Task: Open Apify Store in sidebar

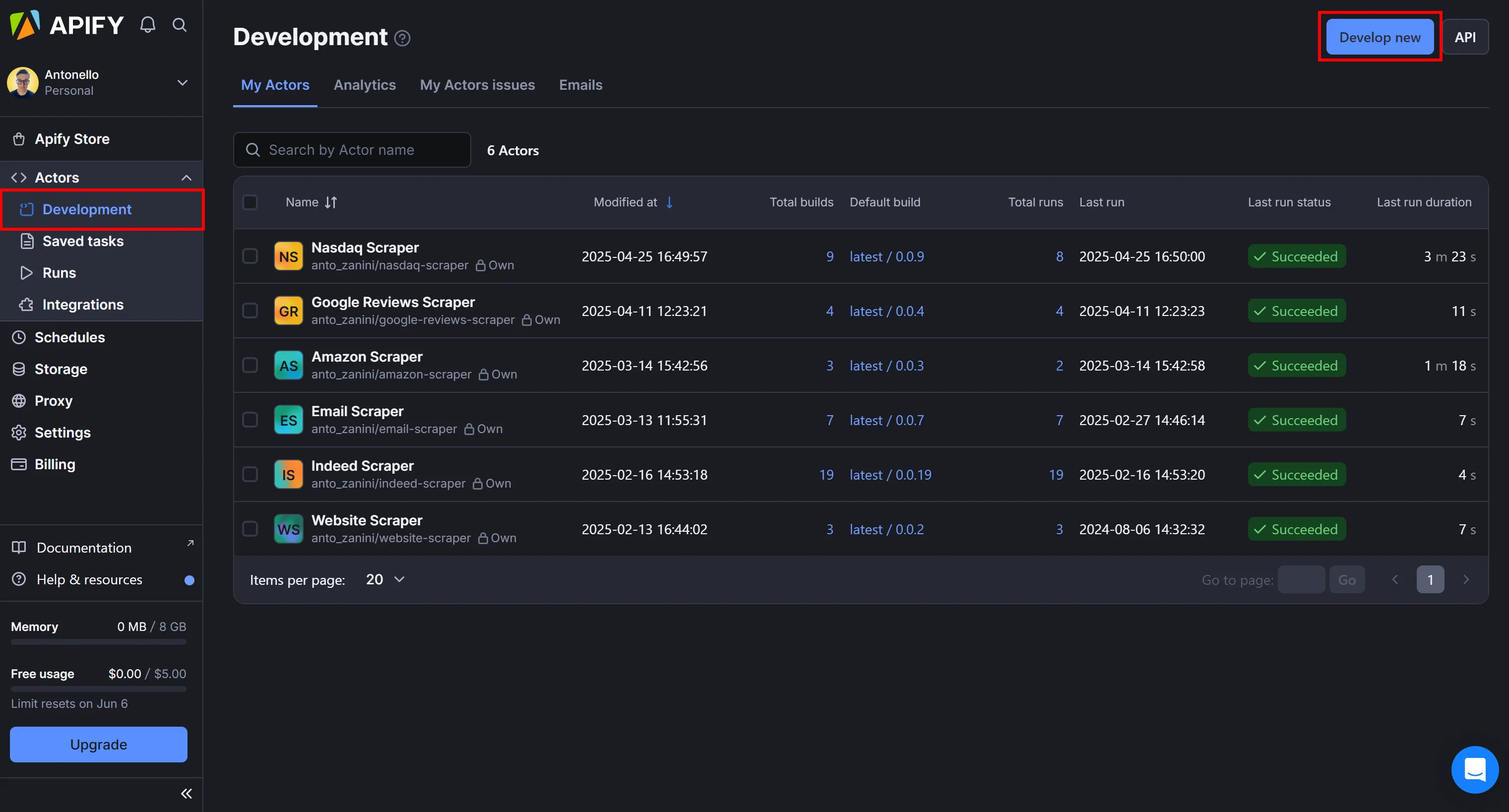Action: pos(101,139)
